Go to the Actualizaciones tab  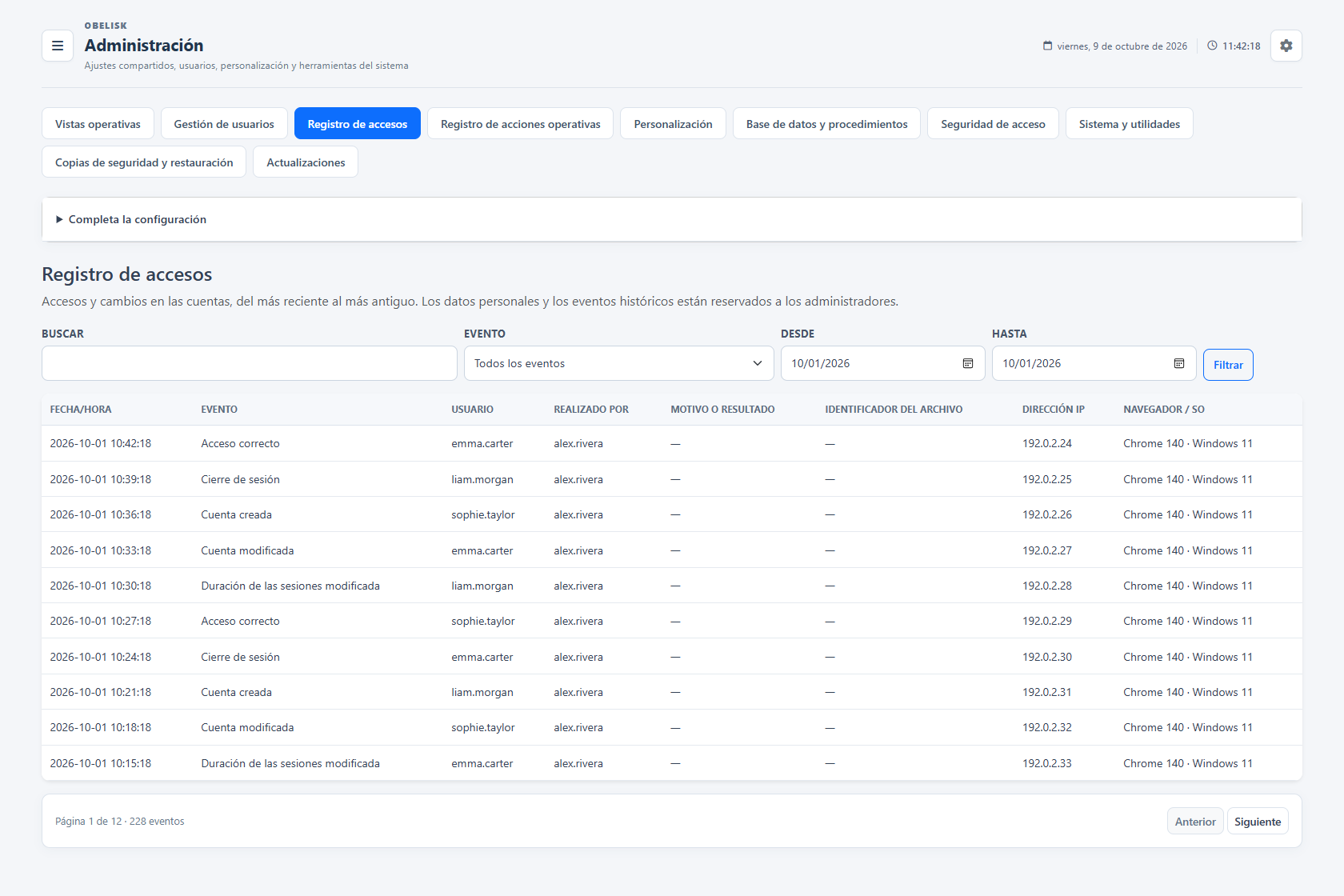click(x=306, y=162)
